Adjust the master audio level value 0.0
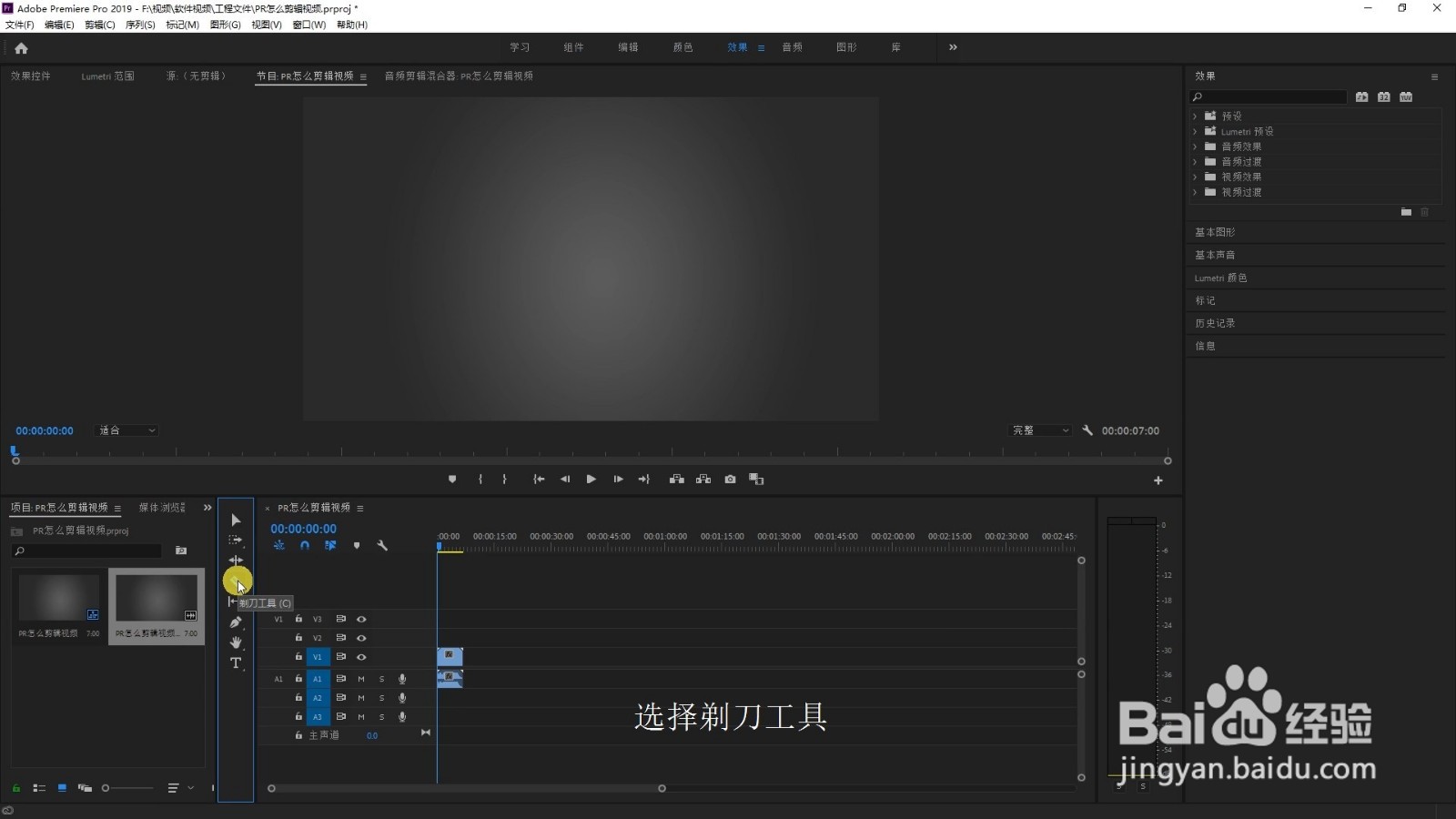 (372, 735)
